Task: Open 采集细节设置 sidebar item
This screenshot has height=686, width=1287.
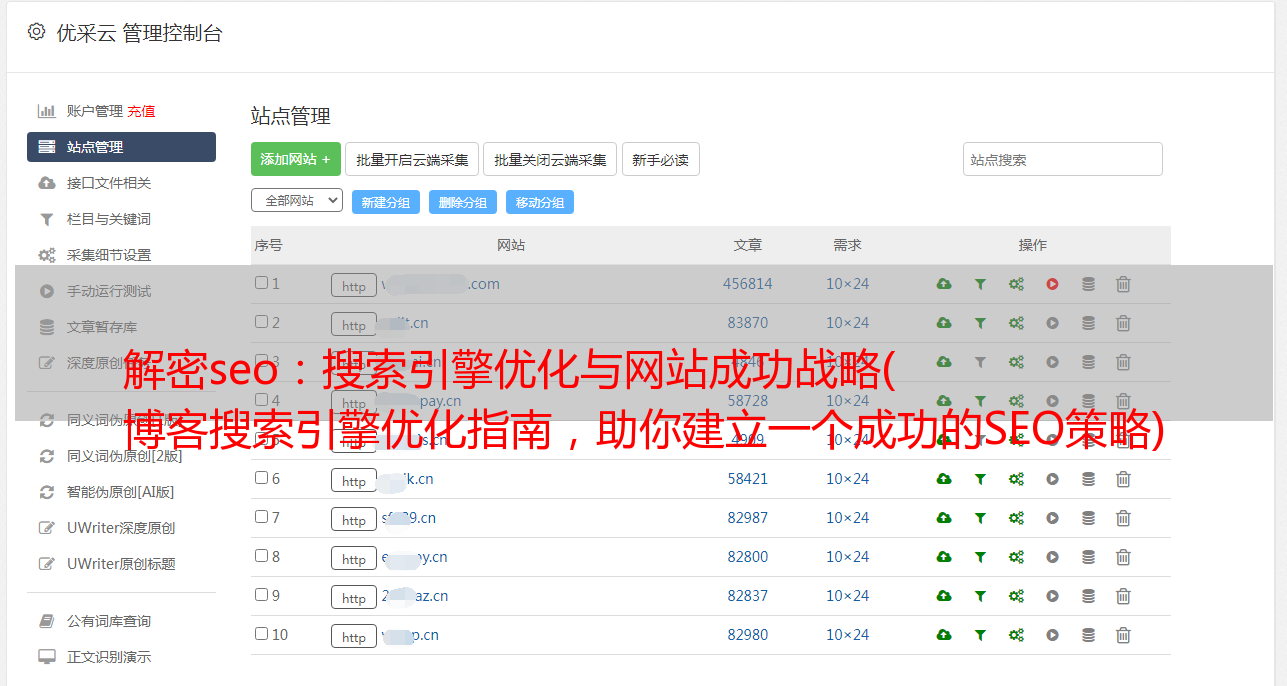Action: click(x=109, y=255)
